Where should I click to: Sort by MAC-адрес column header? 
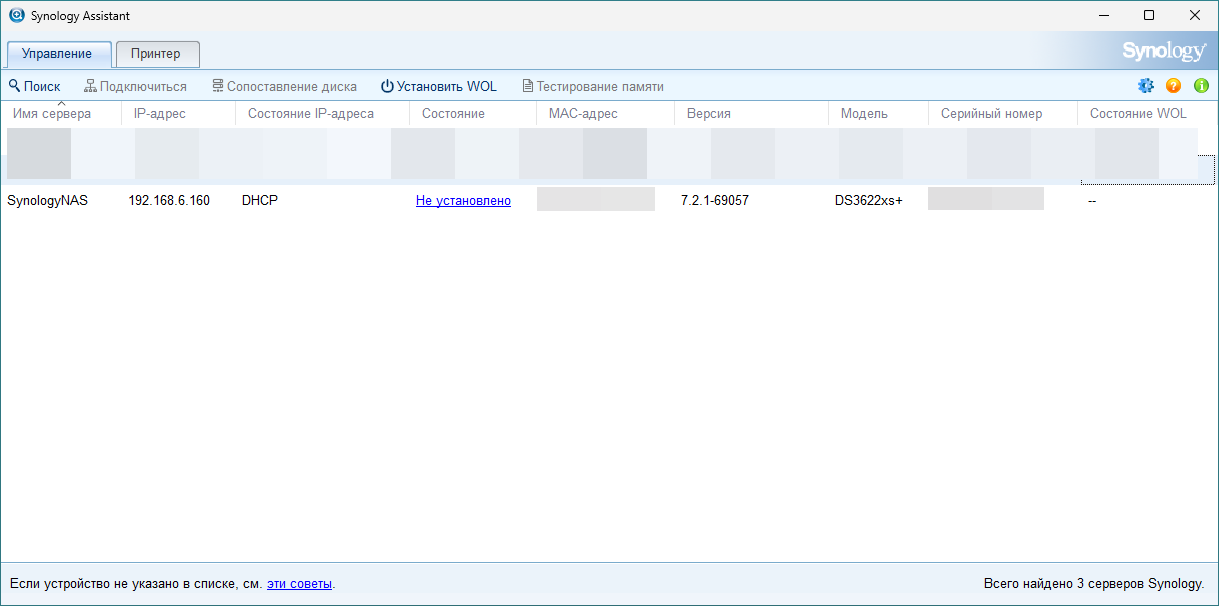click(x=605, y=114)
